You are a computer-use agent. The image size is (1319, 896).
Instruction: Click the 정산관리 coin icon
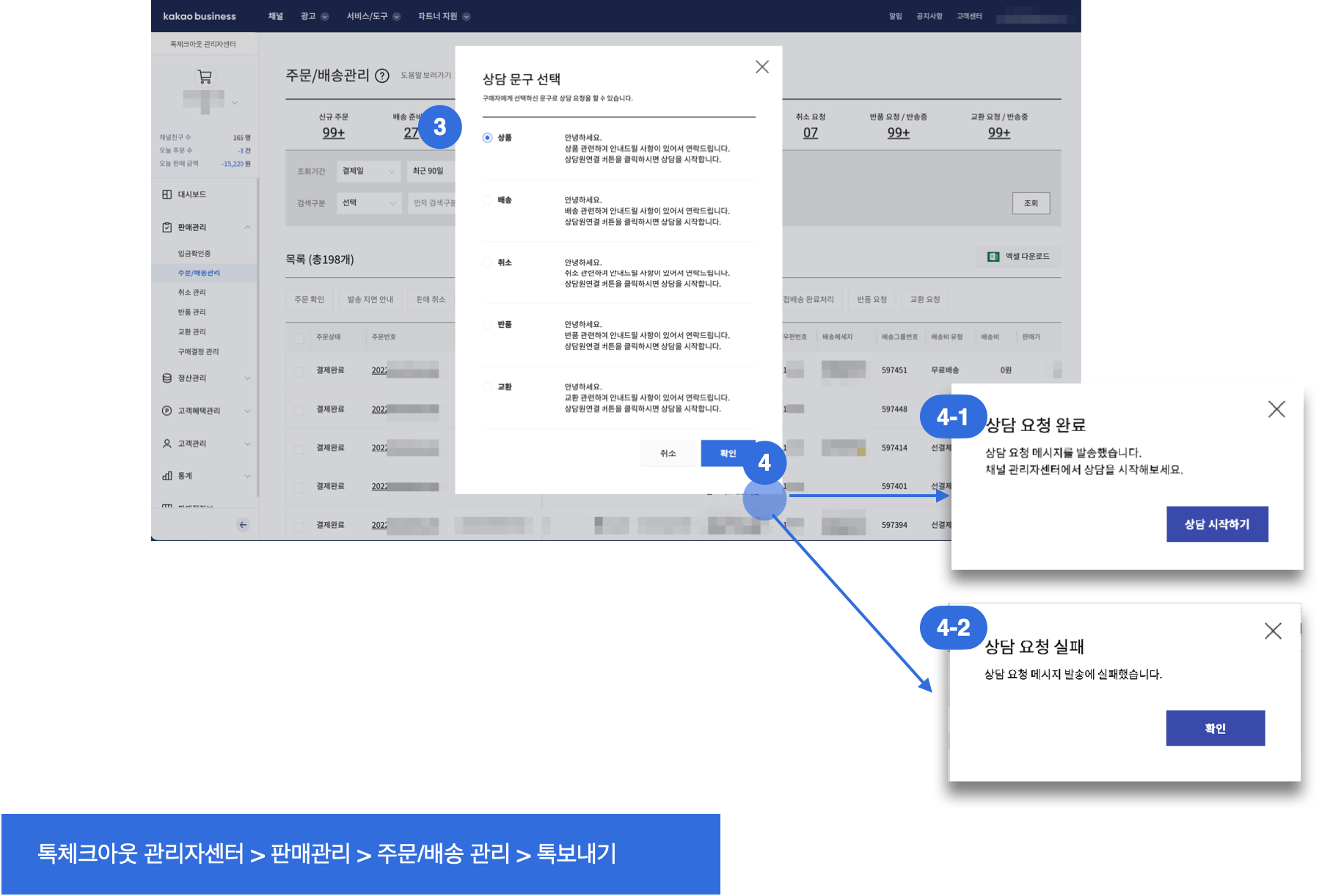pyautogui.click(x=167, y=378)
